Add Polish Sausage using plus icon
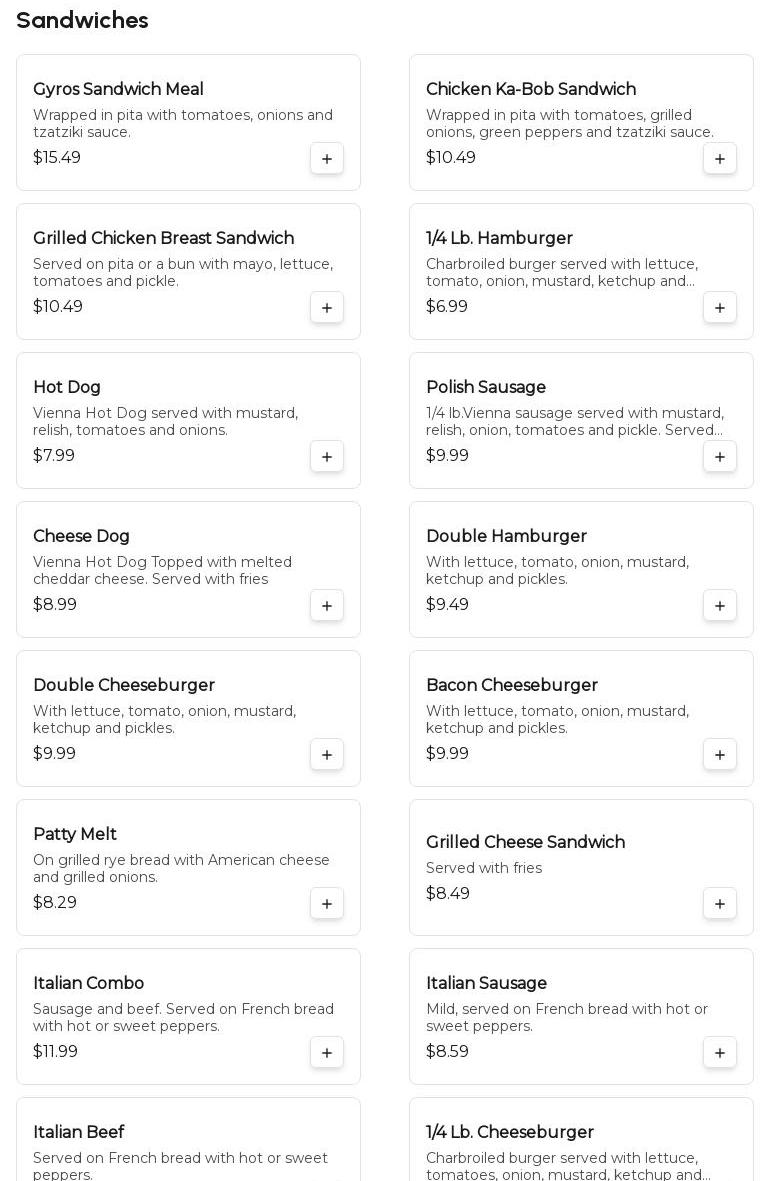Viewport: 770px width, 1181px height. click(720, 457)
